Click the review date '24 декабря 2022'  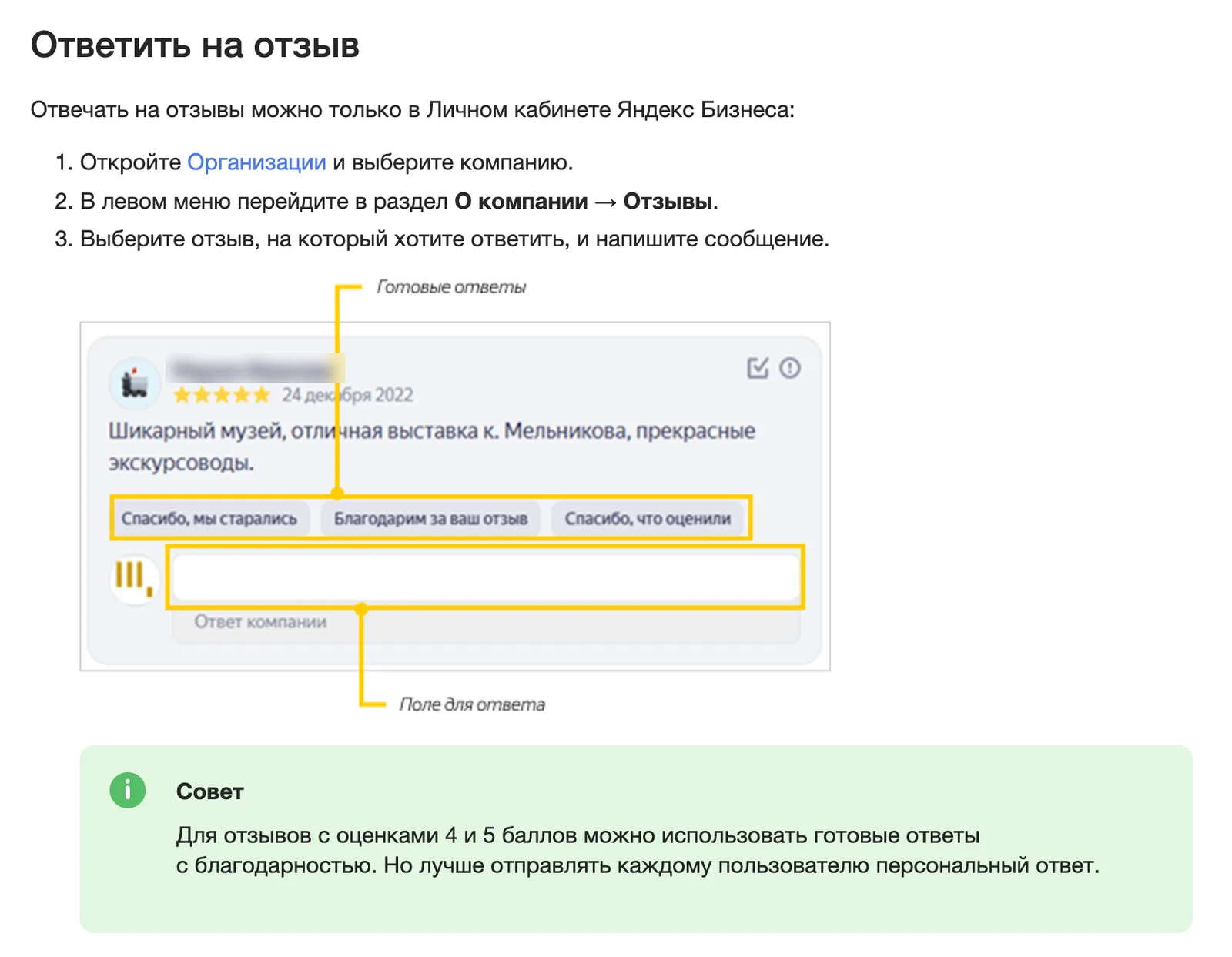(347, 395)
